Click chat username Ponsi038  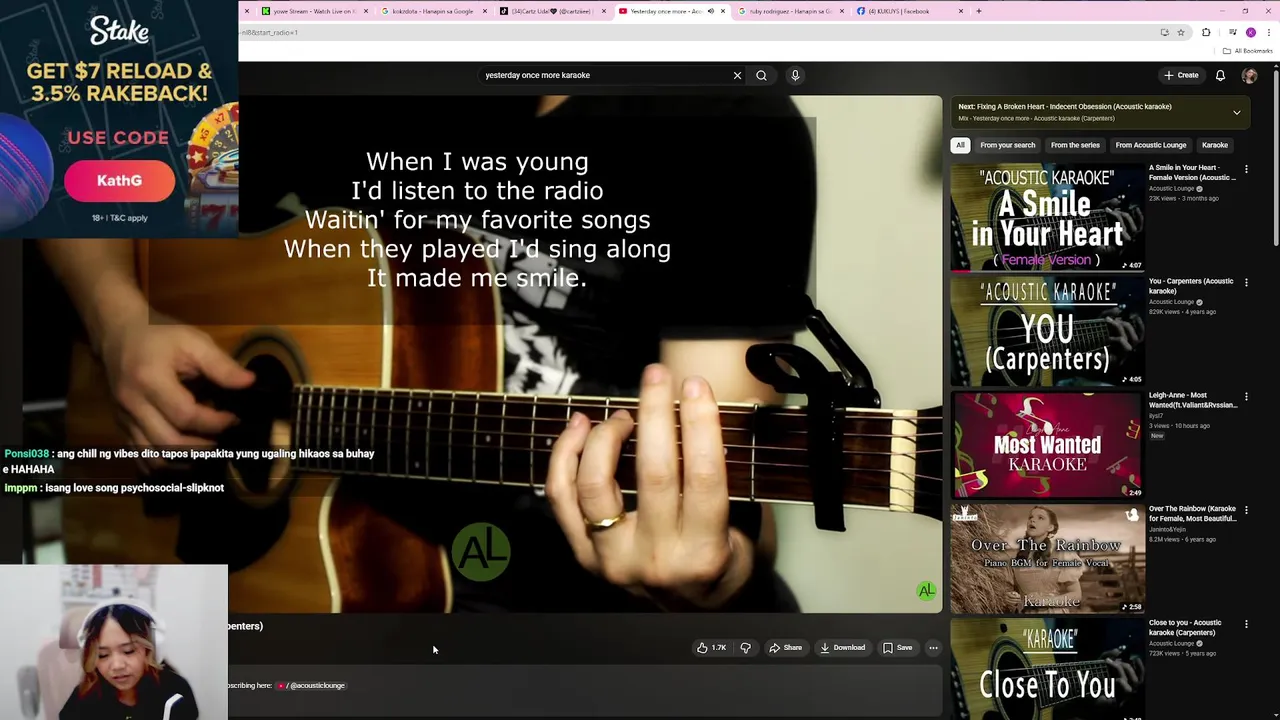(26, 454)
